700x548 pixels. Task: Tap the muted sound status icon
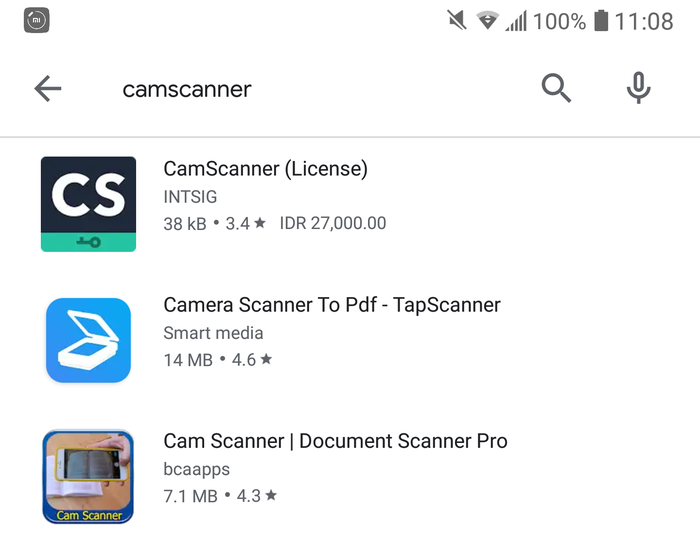(x=457, y=21)
